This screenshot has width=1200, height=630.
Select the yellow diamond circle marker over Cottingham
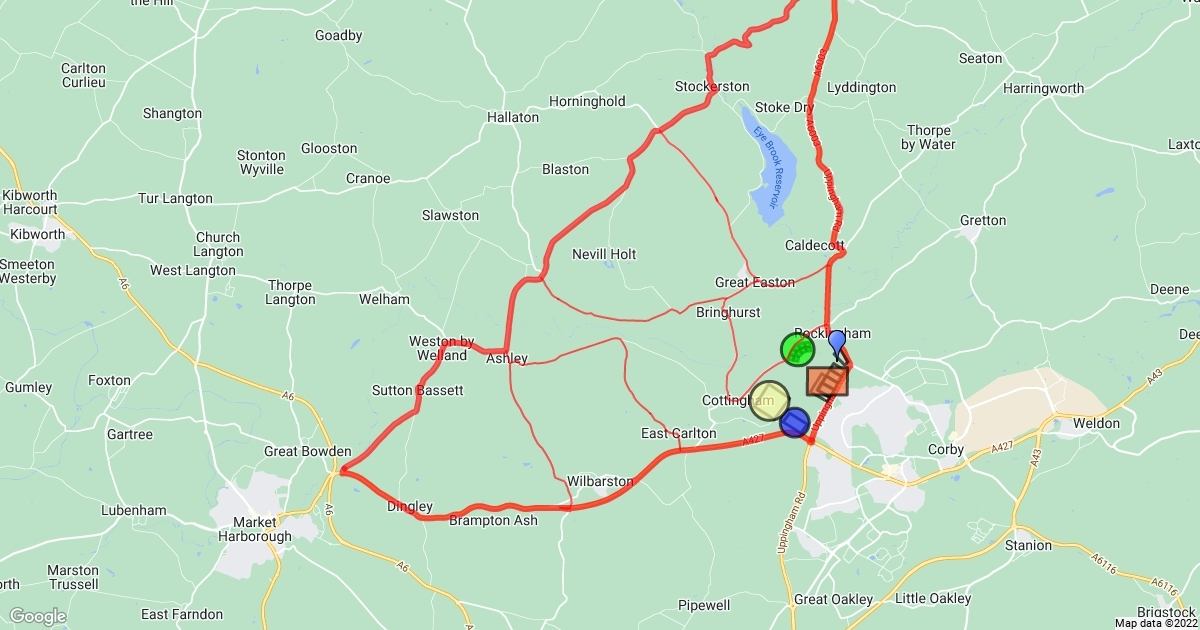(x=769, y=401)
